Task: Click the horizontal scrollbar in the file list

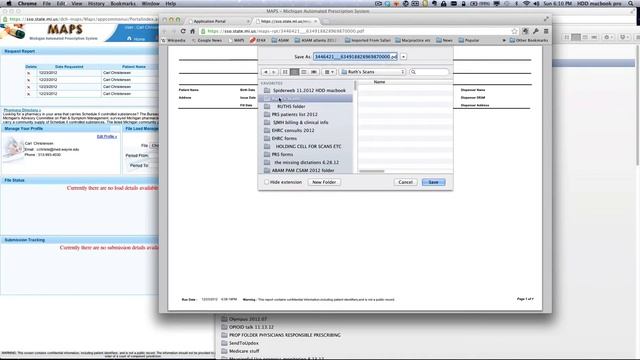Action: click(x=371, y=171)
